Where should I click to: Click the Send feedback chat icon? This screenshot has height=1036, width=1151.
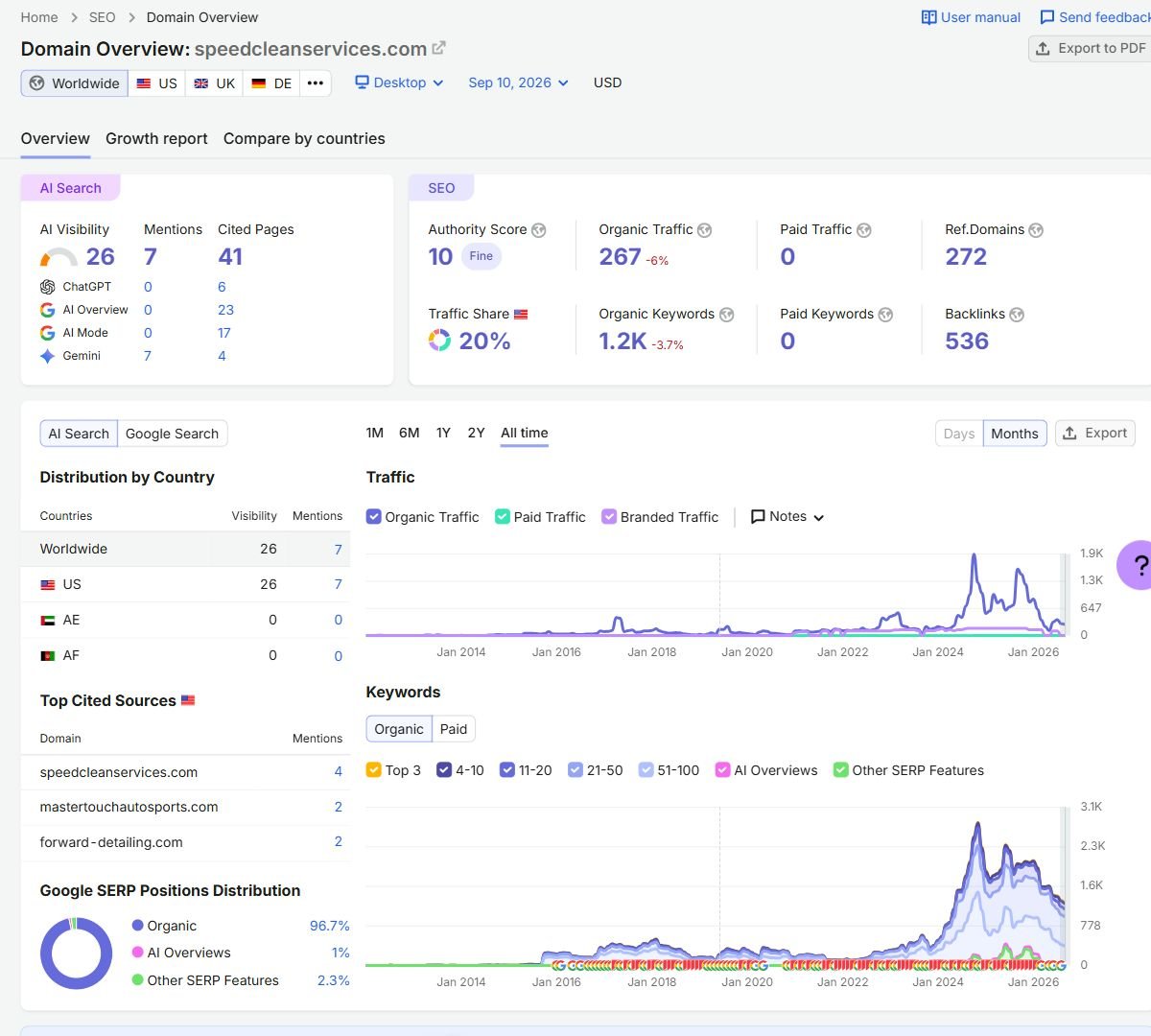click(x=1047, y=17)
